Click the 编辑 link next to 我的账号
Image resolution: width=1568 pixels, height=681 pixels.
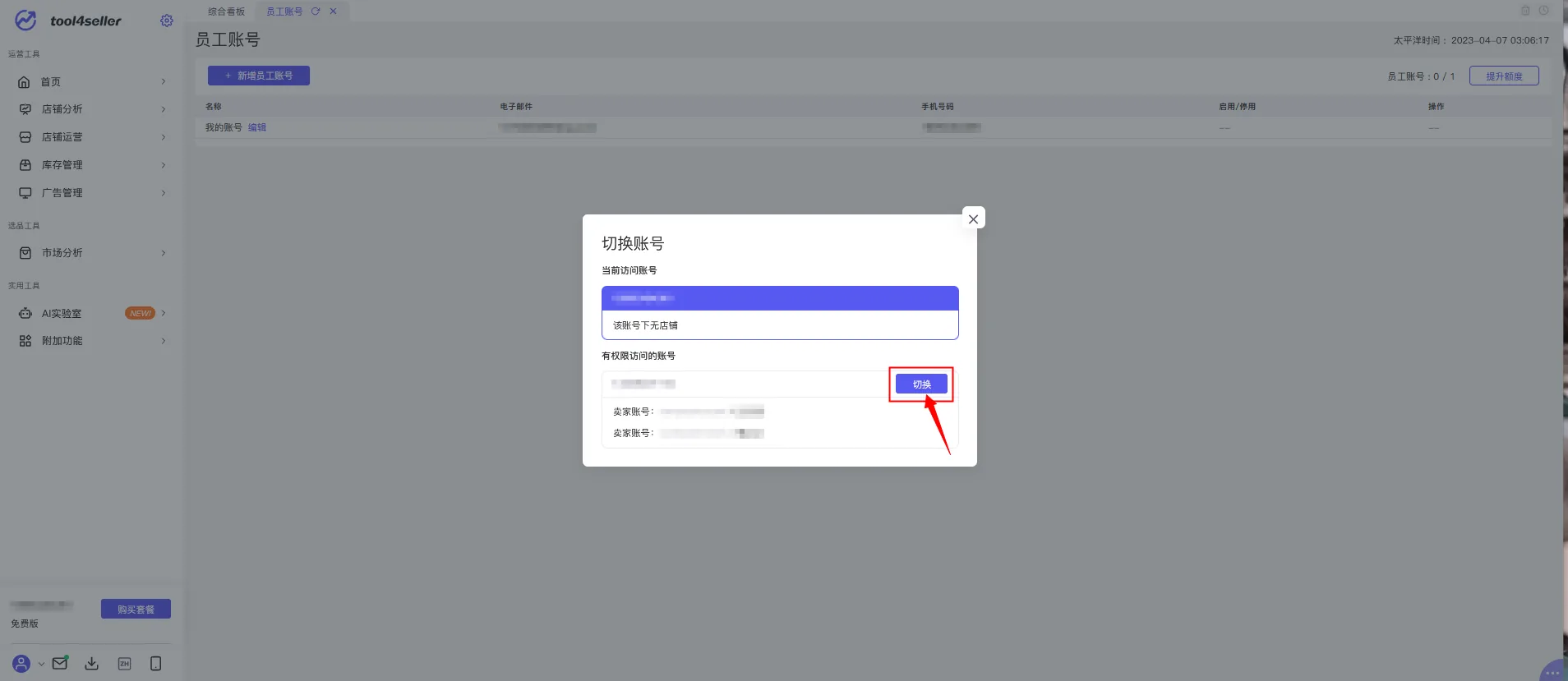tap(257, 127)
